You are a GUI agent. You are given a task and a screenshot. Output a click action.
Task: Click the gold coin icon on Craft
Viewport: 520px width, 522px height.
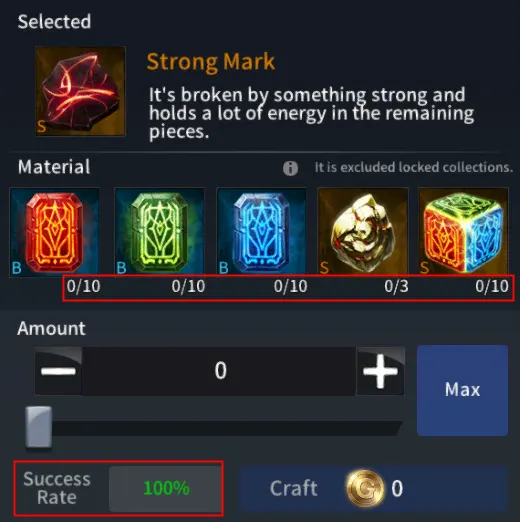coord(365,488)
